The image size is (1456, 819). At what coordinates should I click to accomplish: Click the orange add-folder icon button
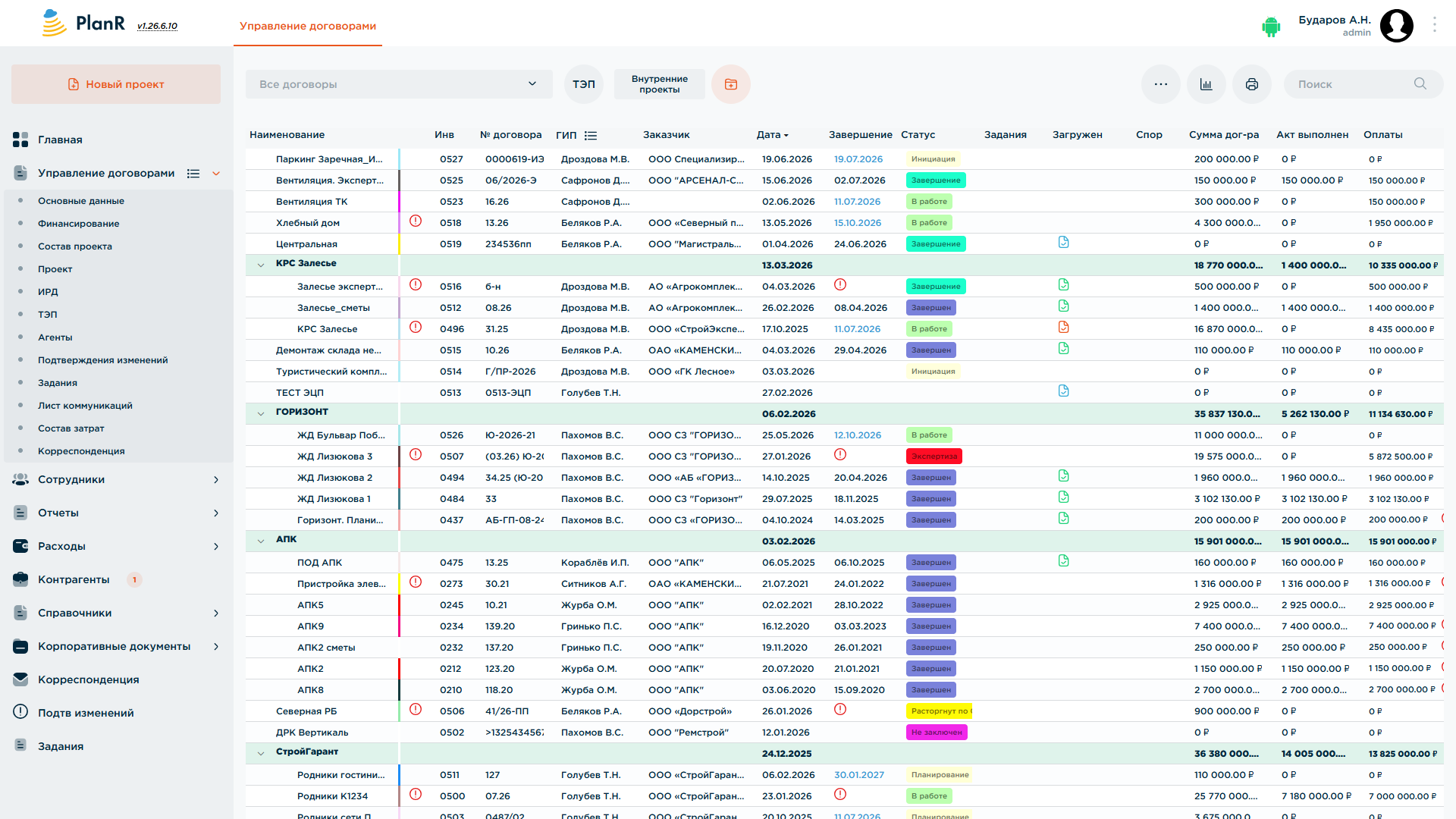click(x=731, y=84)
